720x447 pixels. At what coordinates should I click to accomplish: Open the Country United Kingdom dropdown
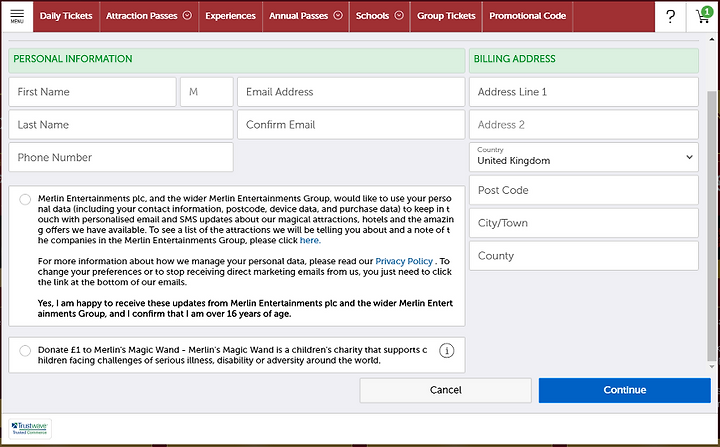click(x=584, y=157)
